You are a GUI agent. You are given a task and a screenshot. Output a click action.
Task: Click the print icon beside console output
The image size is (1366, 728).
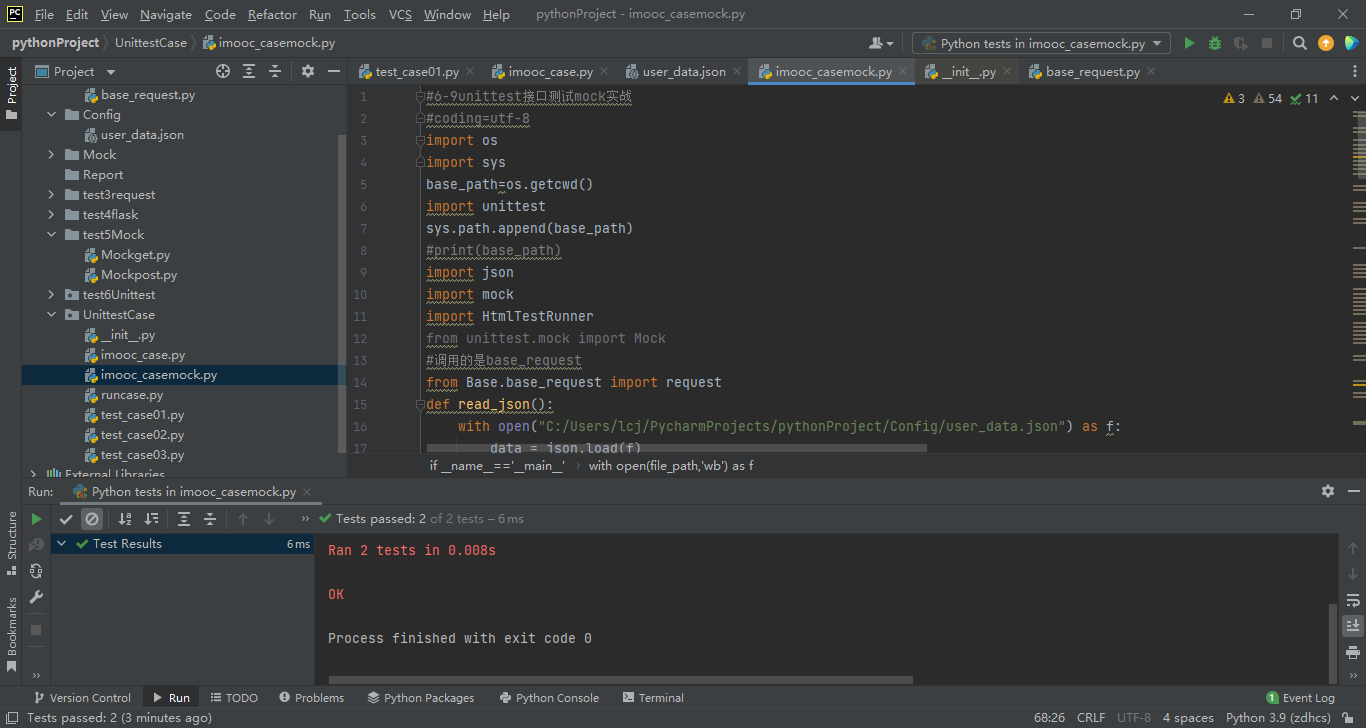(1353, 652)
